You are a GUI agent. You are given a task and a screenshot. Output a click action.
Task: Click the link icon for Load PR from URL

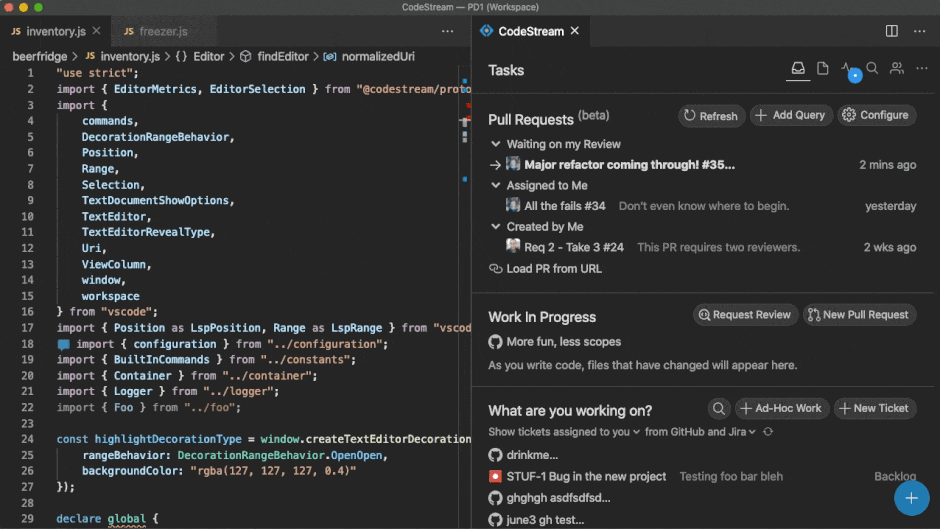(495, 269)
